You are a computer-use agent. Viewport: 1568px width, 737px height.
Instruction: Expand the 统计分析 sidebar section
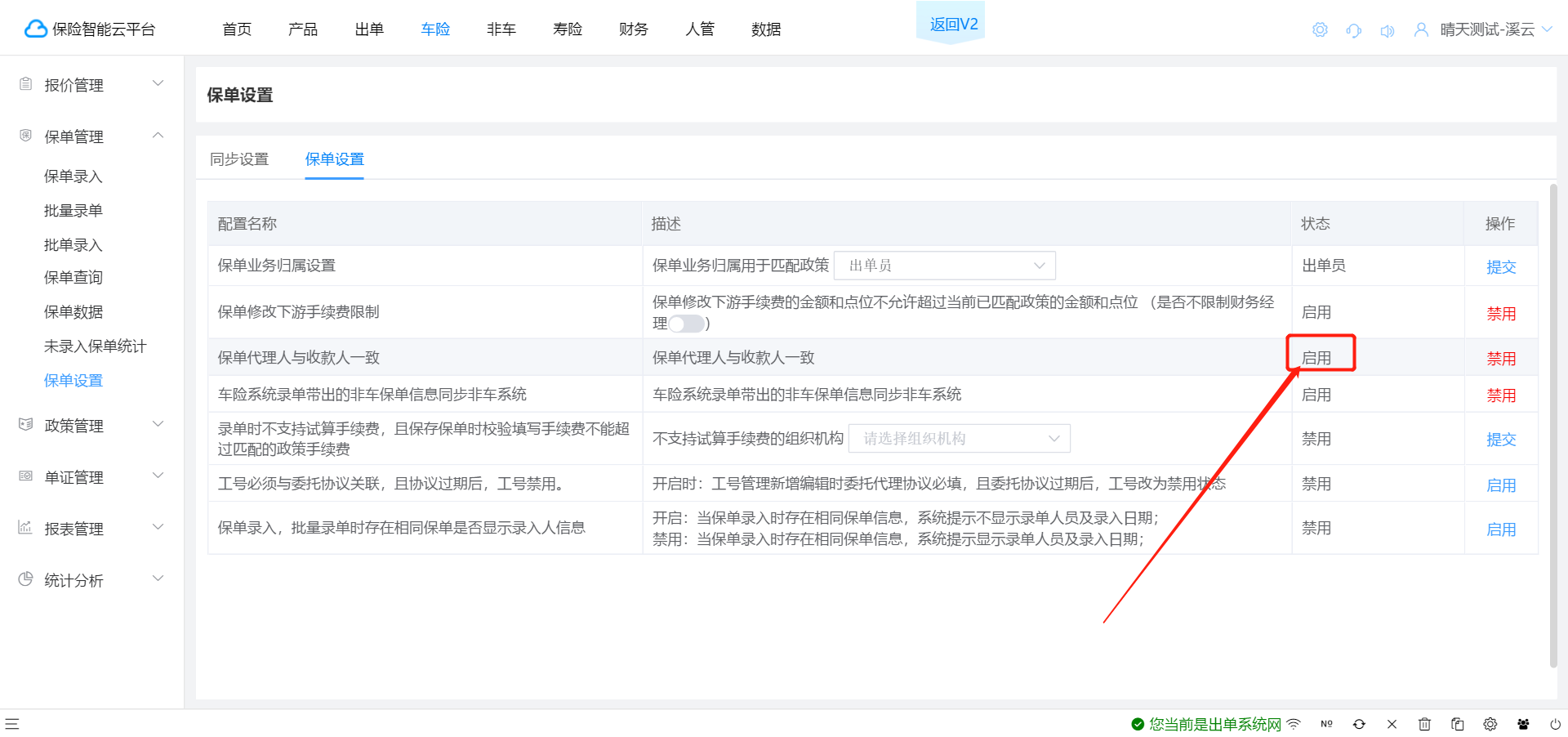coord(158,578)
